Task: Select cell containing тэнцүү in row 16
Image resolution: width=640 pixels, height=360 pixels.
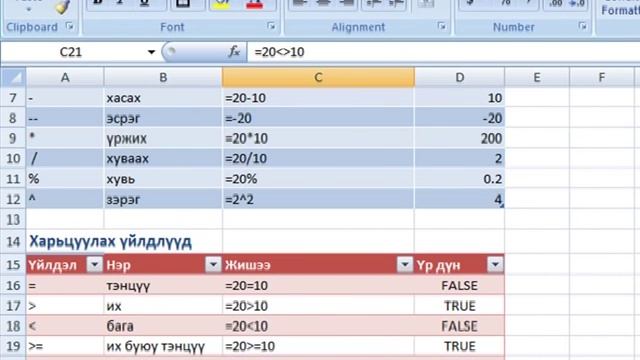Action: pos(163,285)
